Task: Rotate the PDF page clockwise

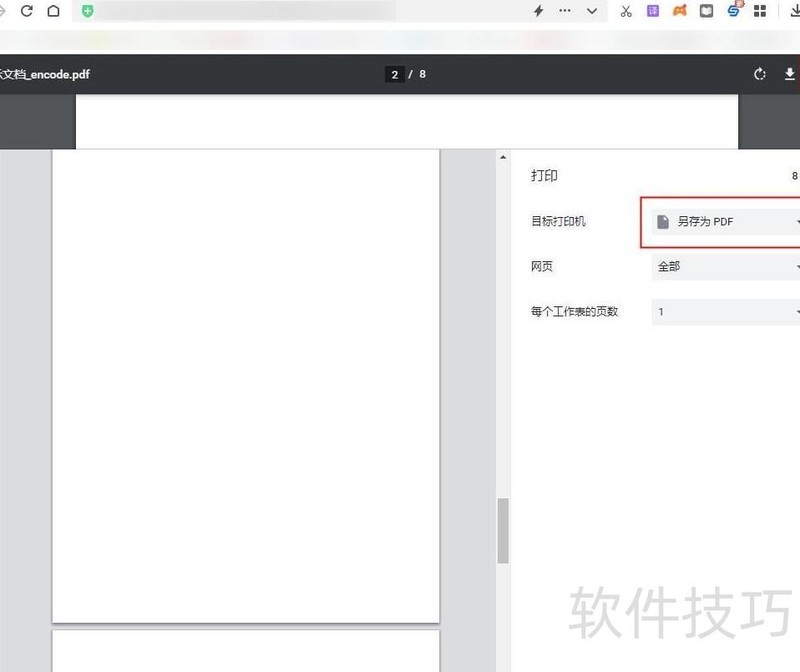Action: pos(758,74)
